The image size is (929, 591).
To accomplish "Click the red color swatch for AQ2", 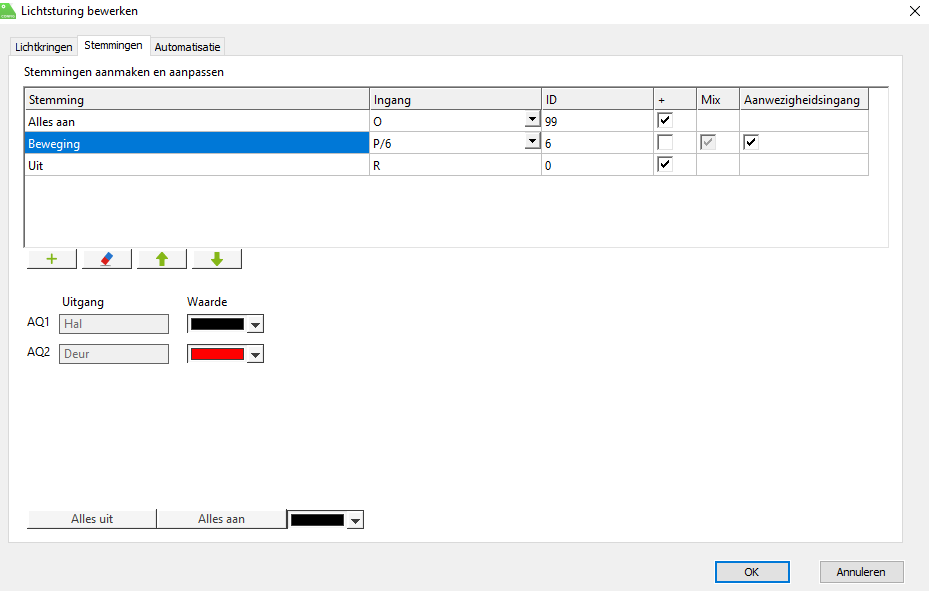I will pos(217,354).
